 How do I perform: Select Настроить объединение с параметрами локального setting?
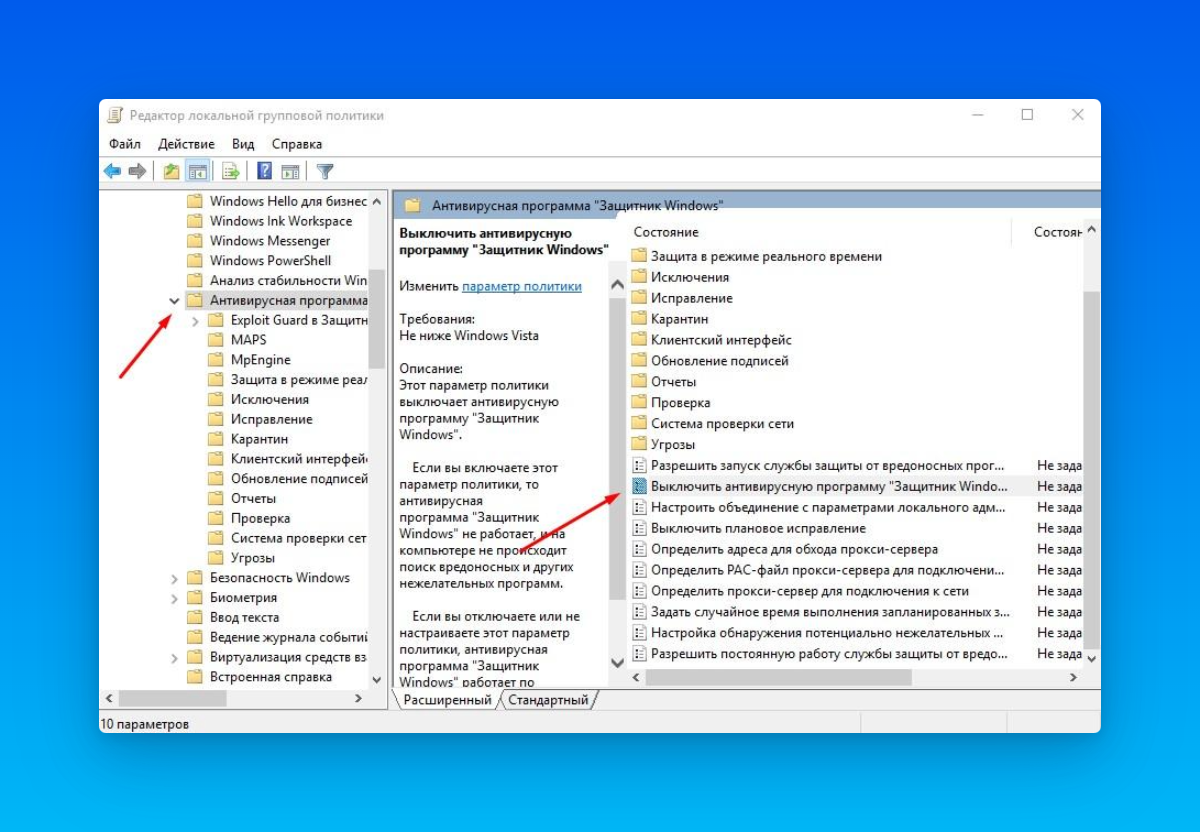click(x=828, y=507)
